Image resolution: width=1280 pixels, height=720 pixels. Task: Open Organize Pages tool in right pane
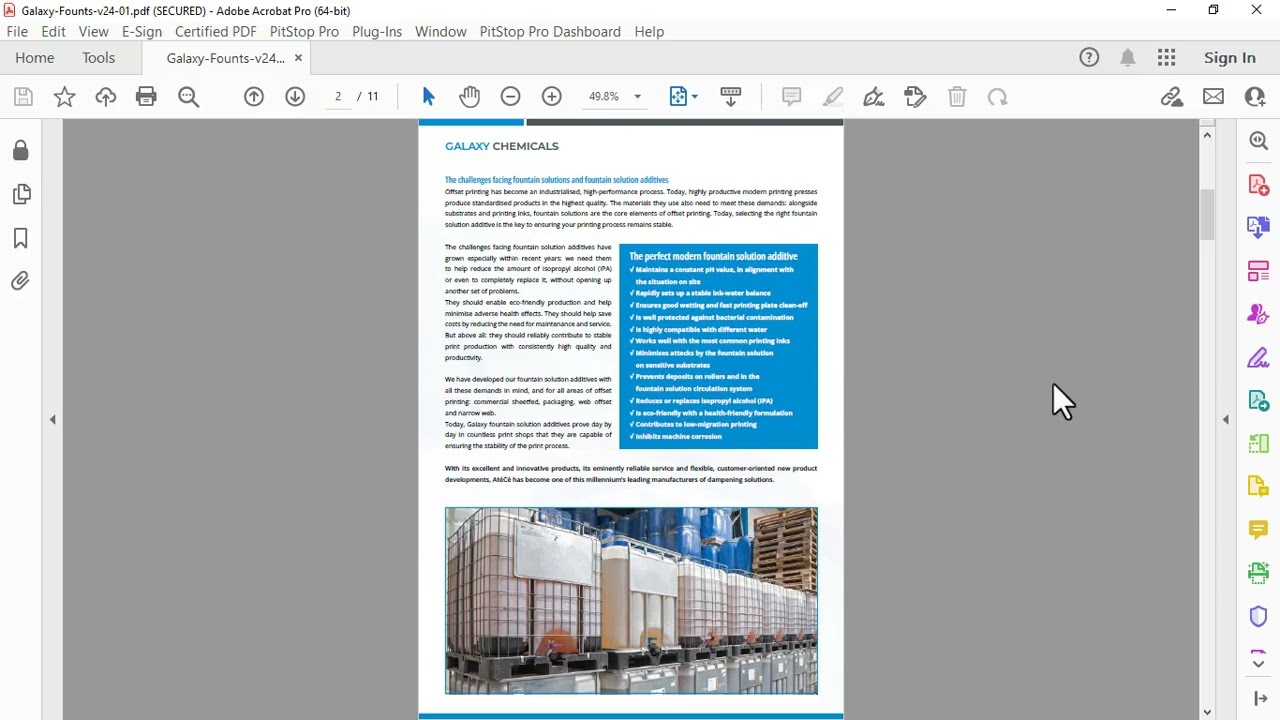coord(1259,271)
